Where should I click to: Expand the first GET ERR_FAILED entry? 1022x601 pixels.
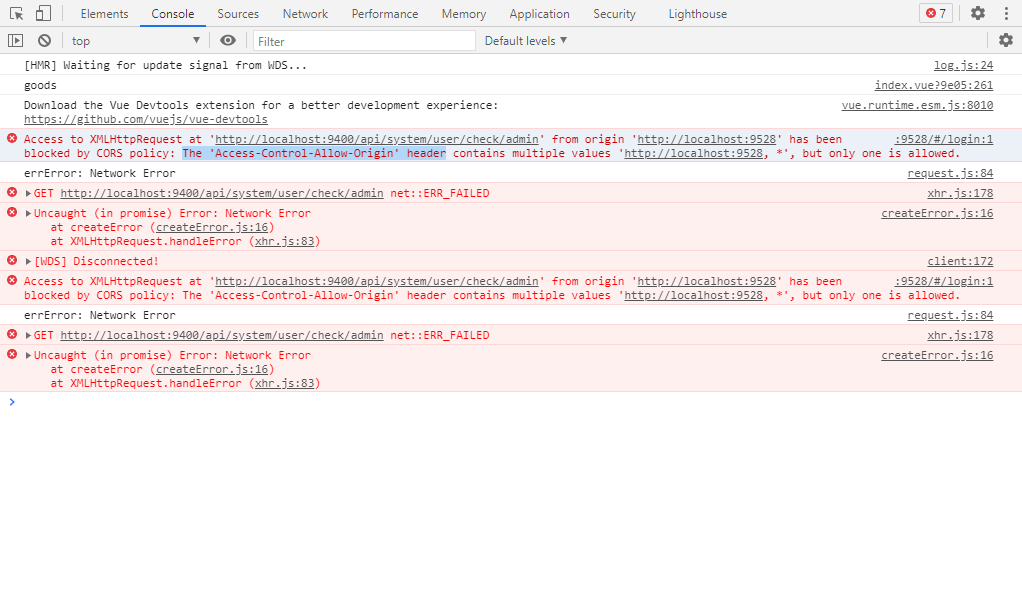pyautogui.click(x=29, y=194)
